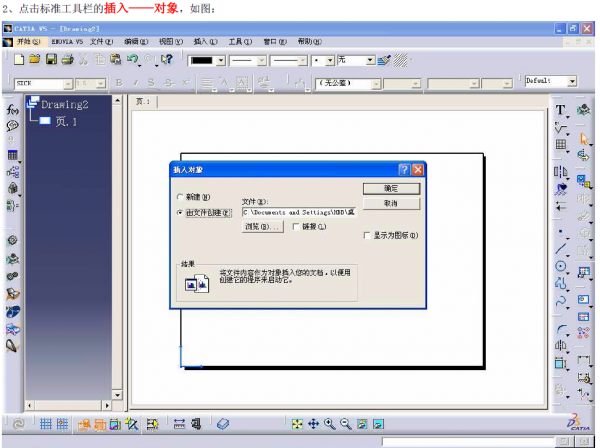
Task: Open the 无公差 tolerance dropdown
Action: click(x=376, y=84)
